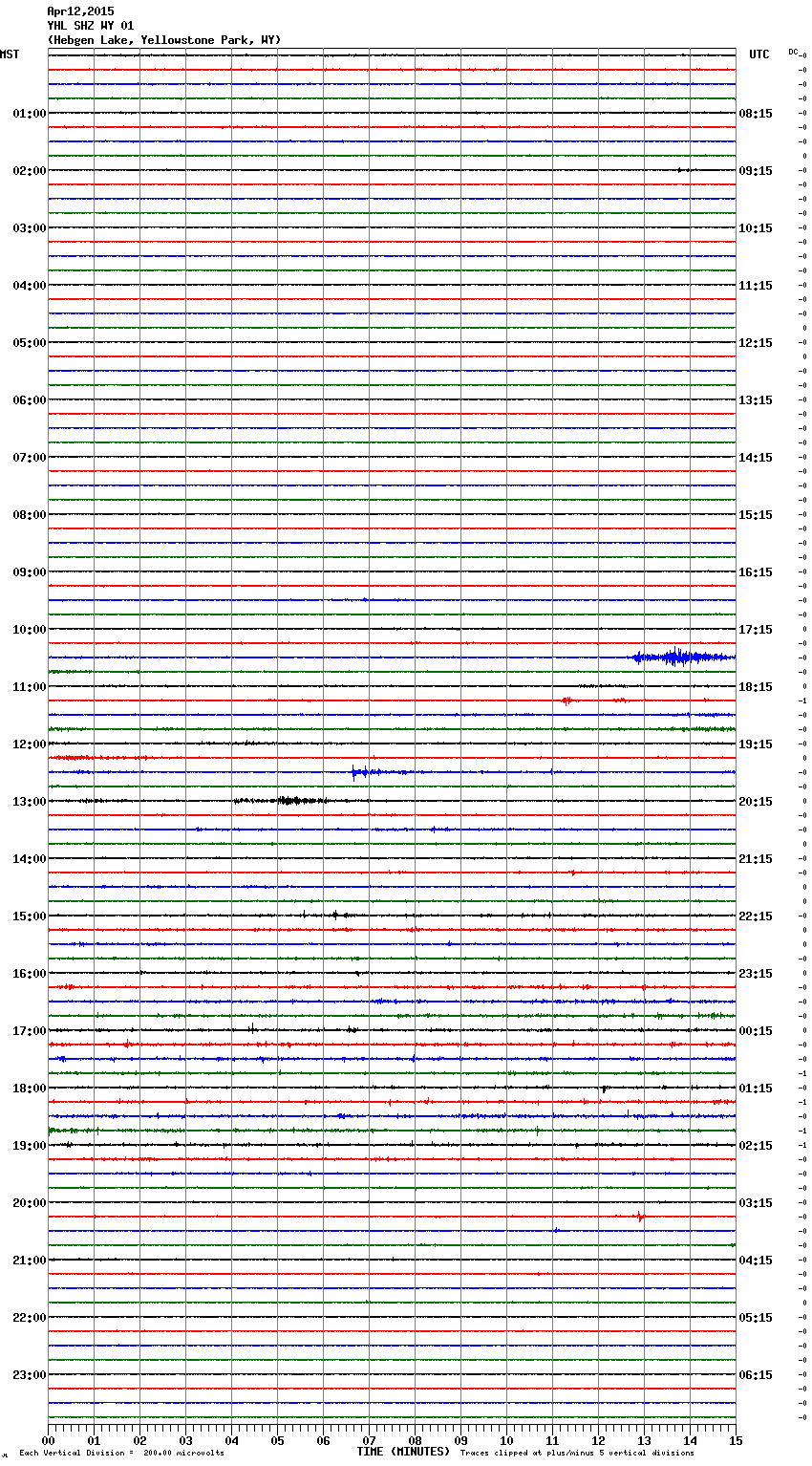Click the 00:15 UTC time label
Viewport: 812px width, 1466px height.
[x=756, y=1031]
